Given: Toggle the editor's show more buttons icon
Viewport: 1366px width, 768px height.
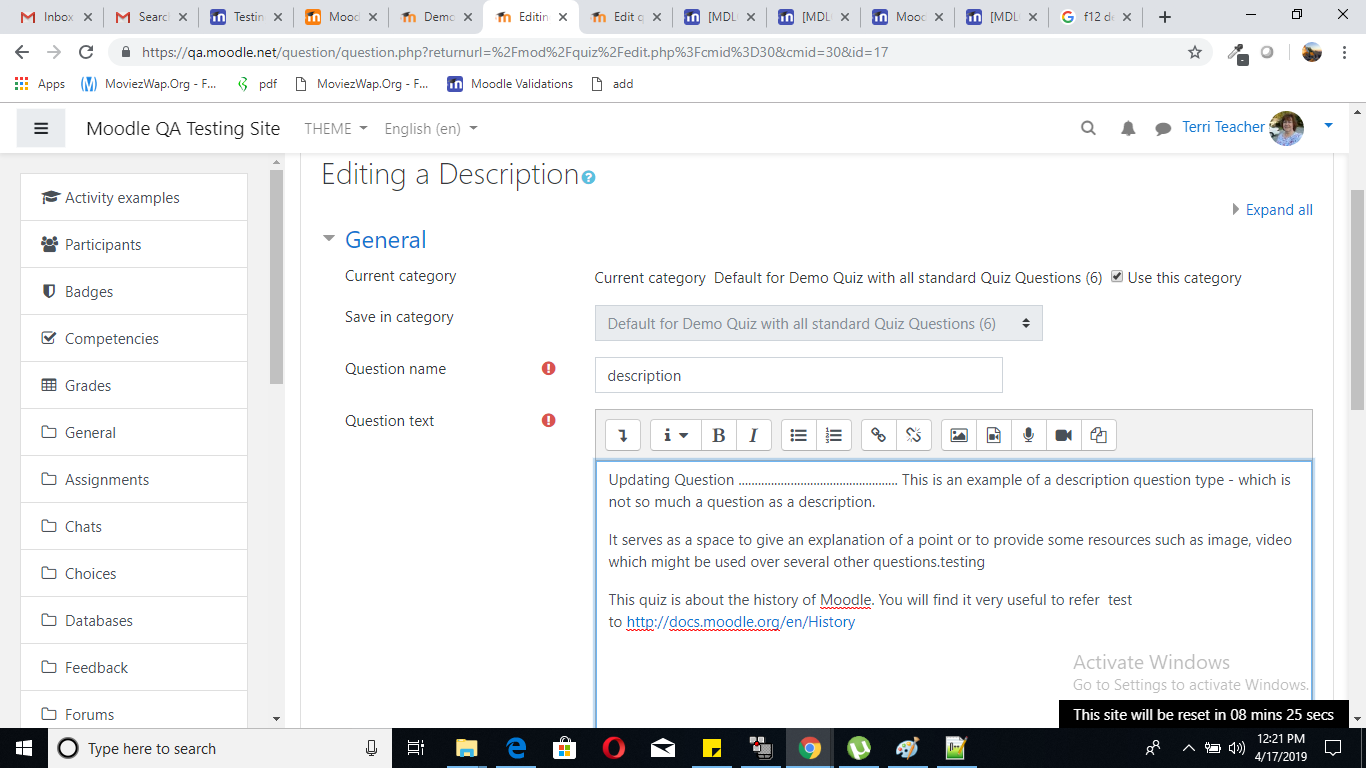Looking at the screenshot, I should (x=622, y=435).
